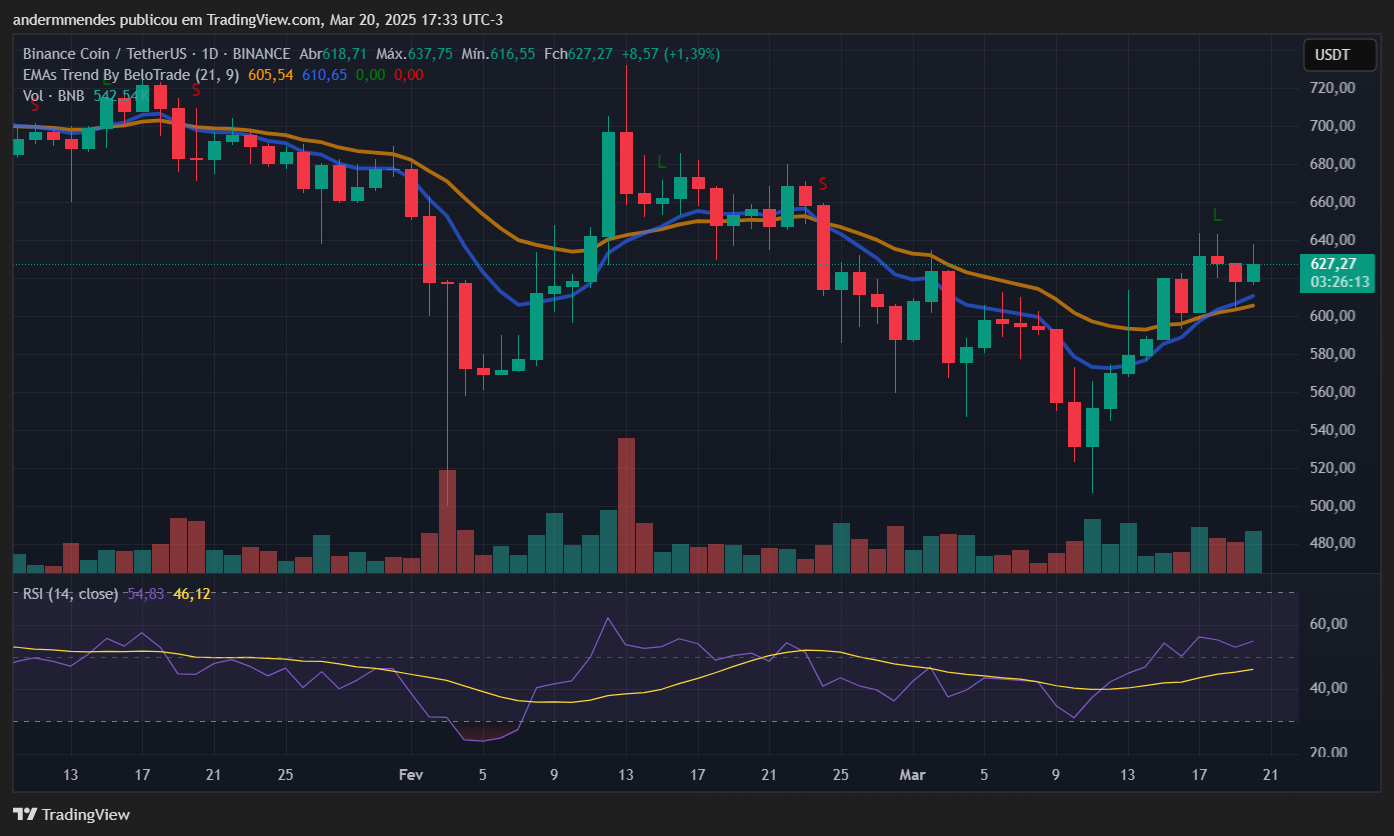The width and height of the screenshot is (1394, 836).
Task: Click the Fev month label on time axis
Action: point(411,775)
